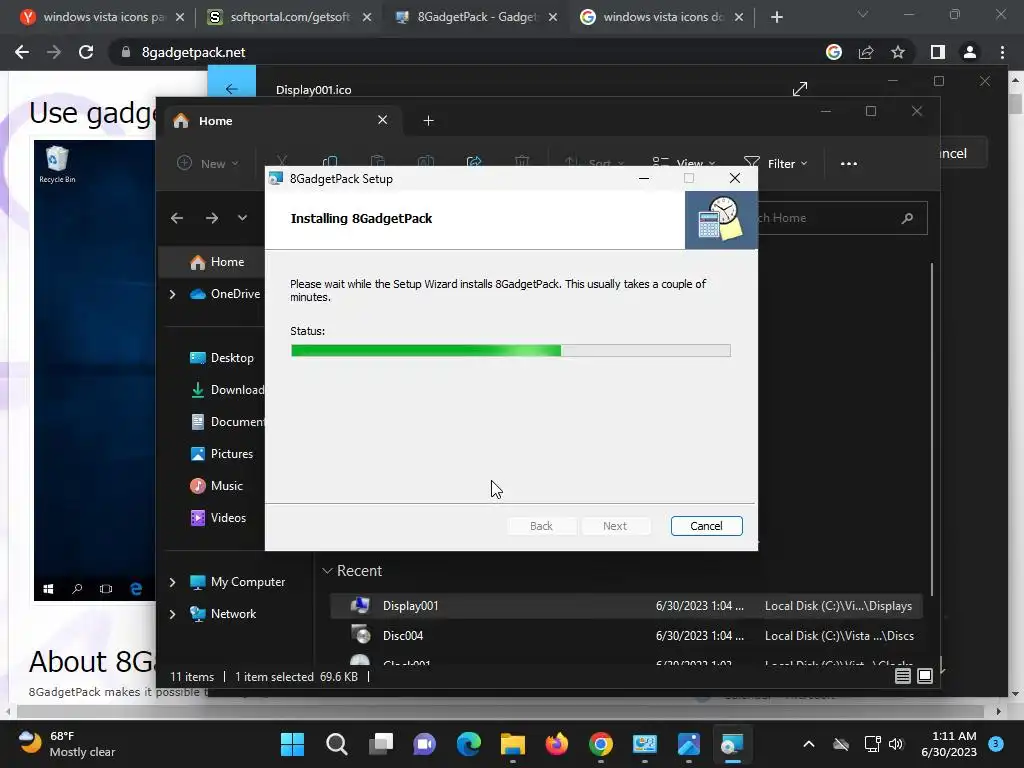The image size is (1024, 768).
Task: Select the Display001 recent file
Action: pos(626,606)
